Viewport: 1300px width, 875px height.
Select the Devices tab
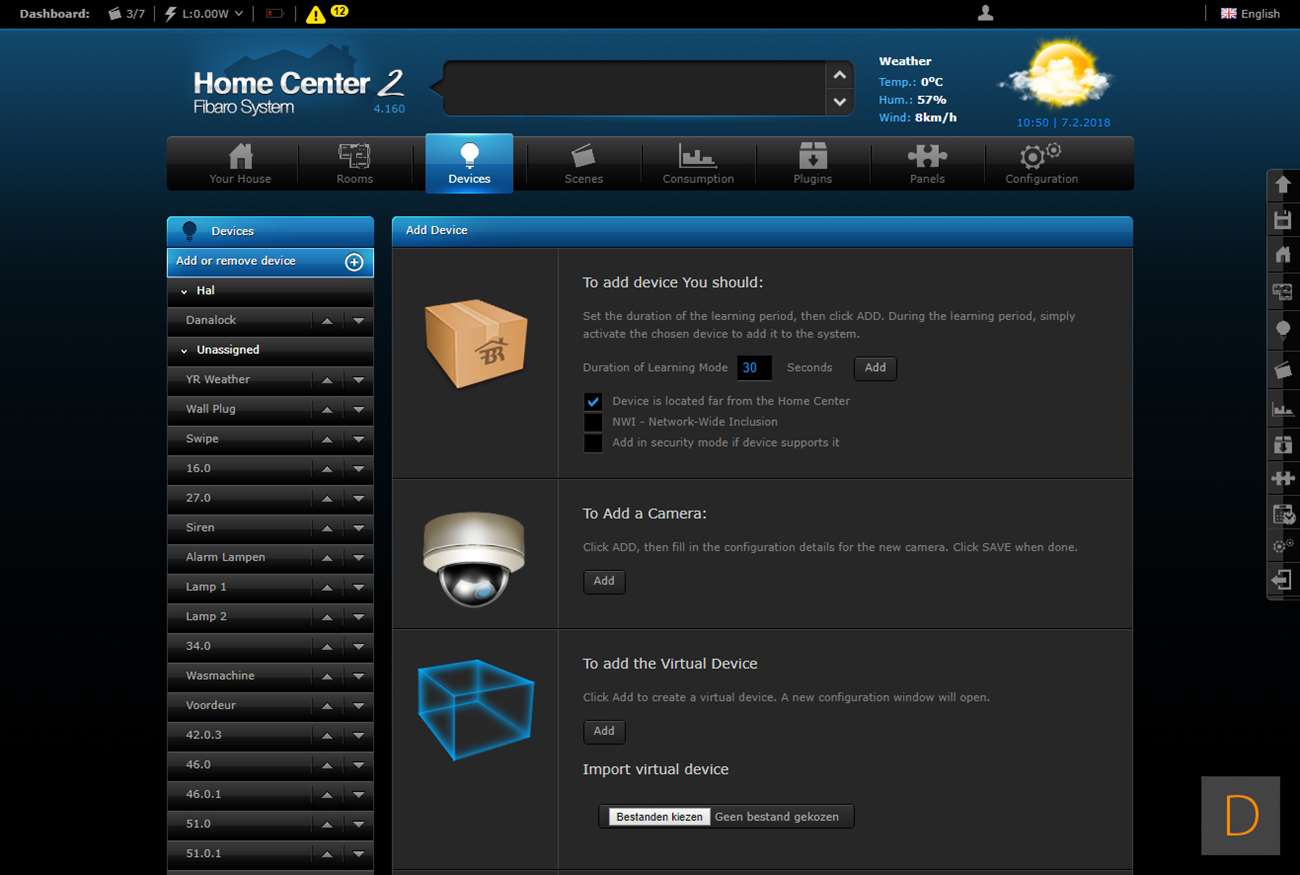[469, 163]
